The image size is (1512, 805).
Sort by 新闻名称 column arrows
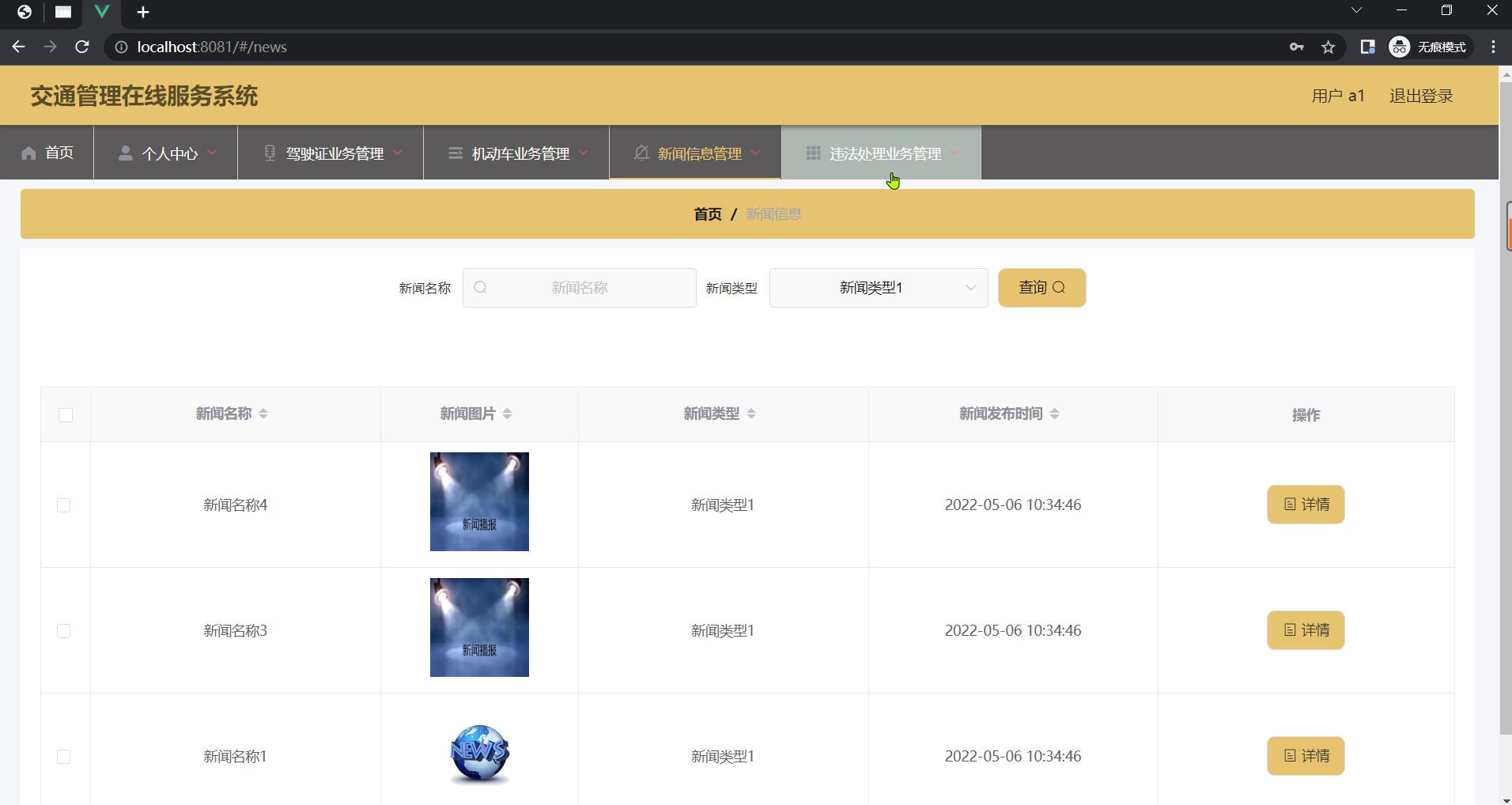(x=263, y=414)
